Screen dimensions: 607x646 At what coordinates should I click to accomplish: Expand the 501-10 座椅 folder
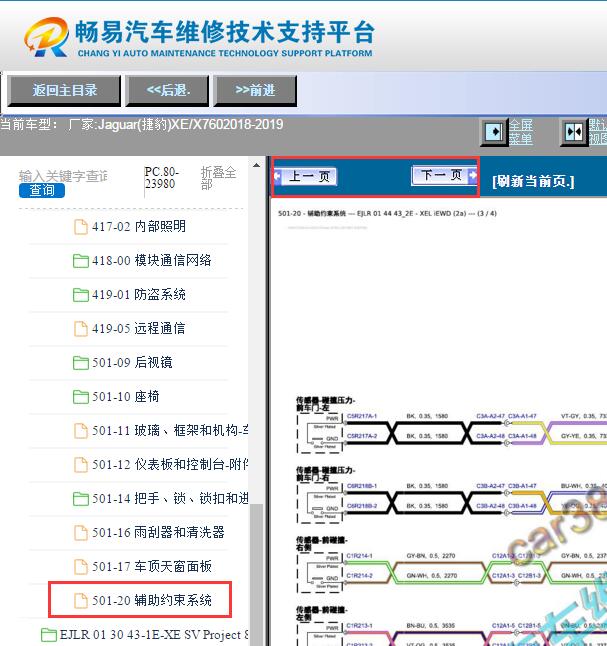(x=126, y=397)
